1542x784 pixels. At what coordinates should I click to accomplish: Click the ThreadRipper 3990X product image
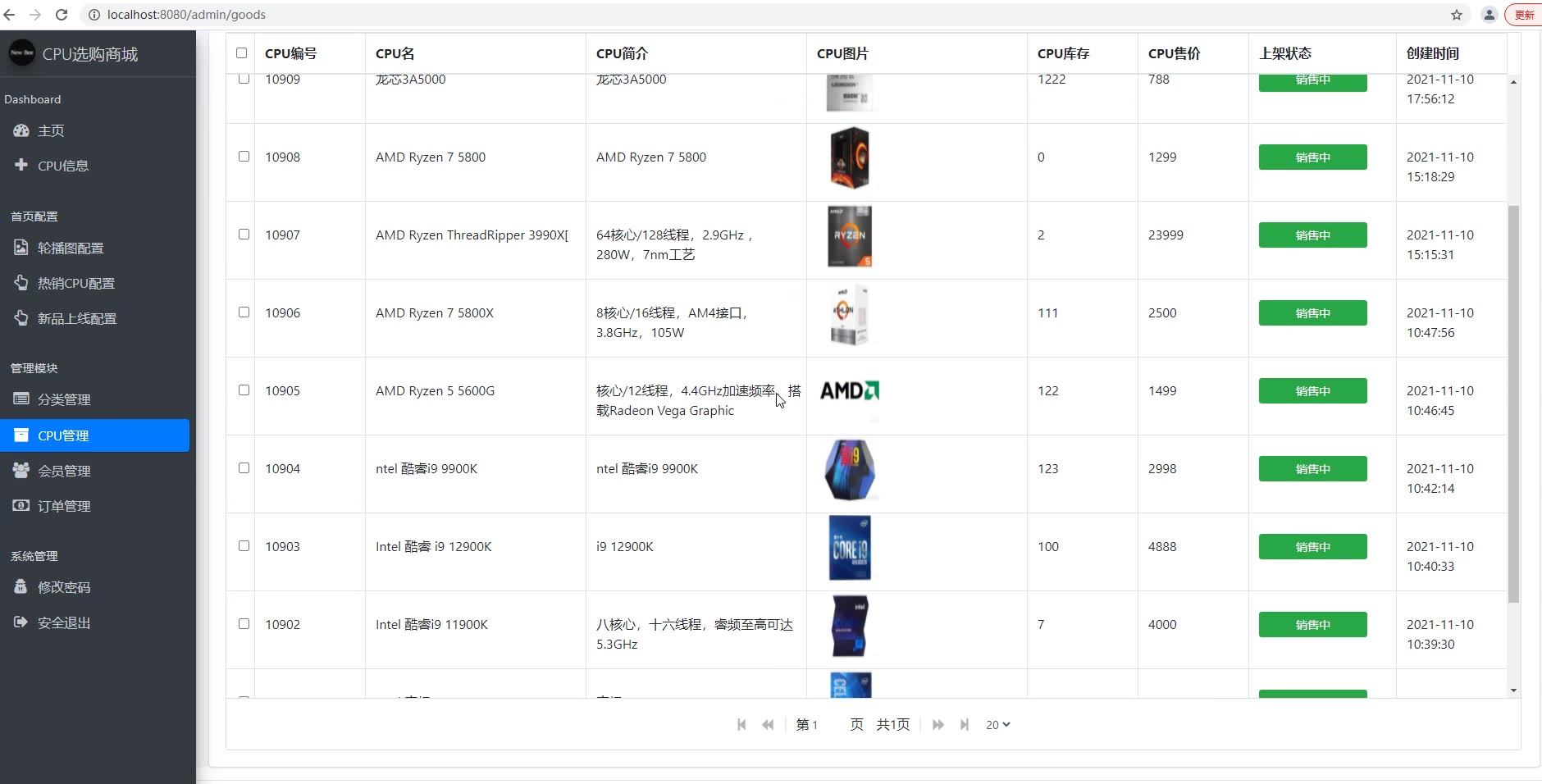[849, 235]
